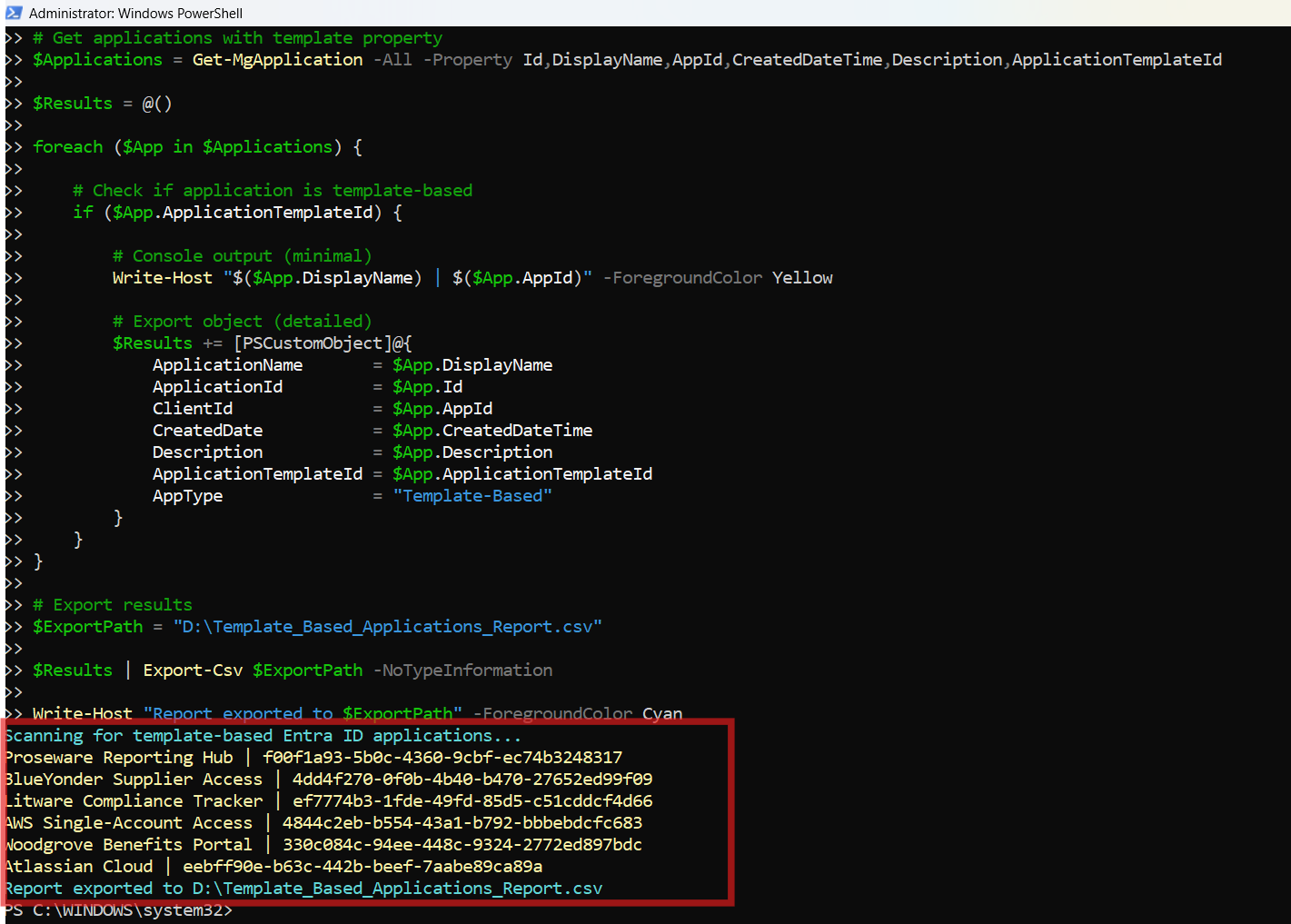This screenshot has width=1291, height=924.
Task: Click the 'CreatedDate' property name
Action: 207,431
